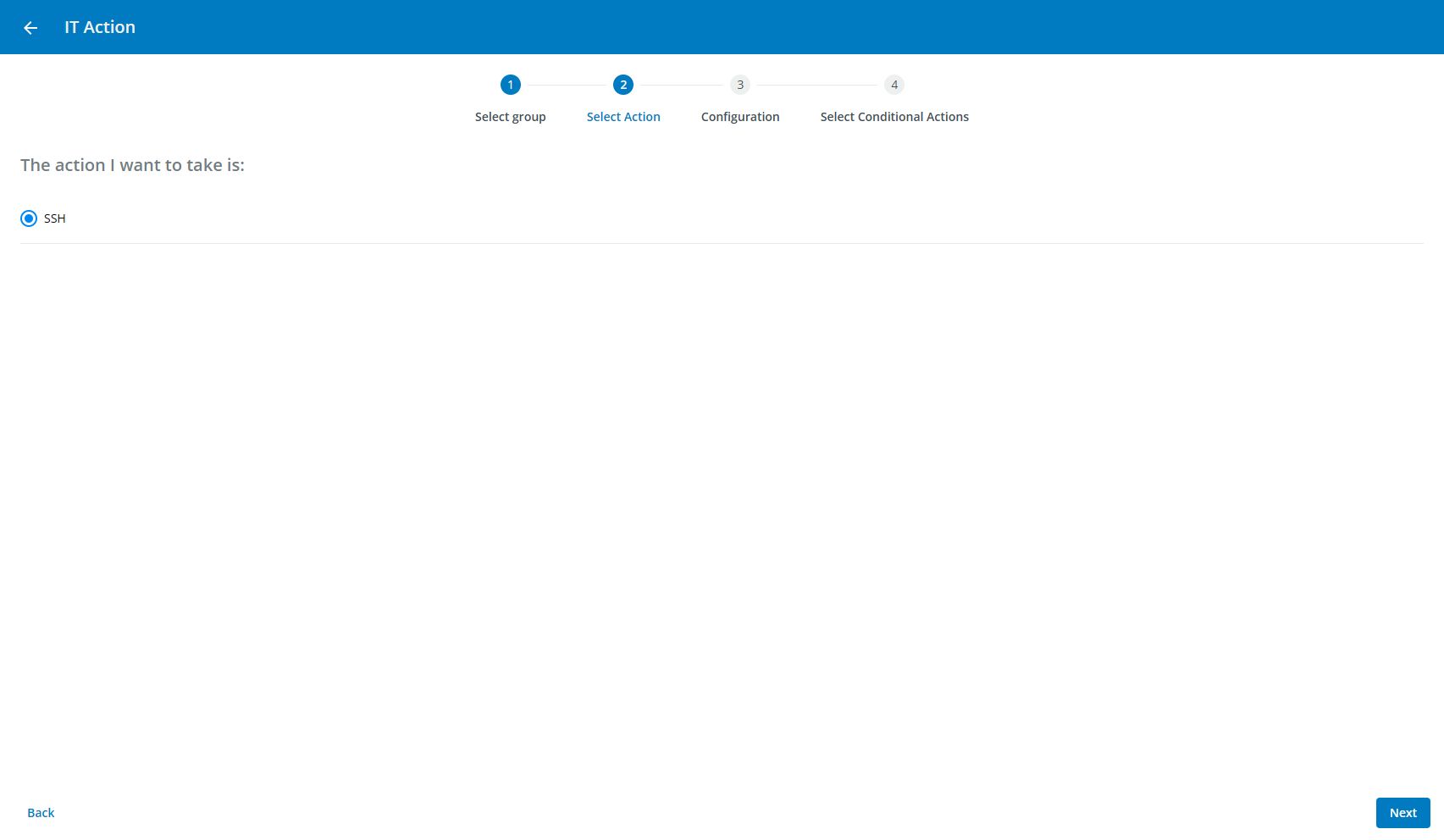
Task: Choose SSH as the action to take
Action: point(29,218)
